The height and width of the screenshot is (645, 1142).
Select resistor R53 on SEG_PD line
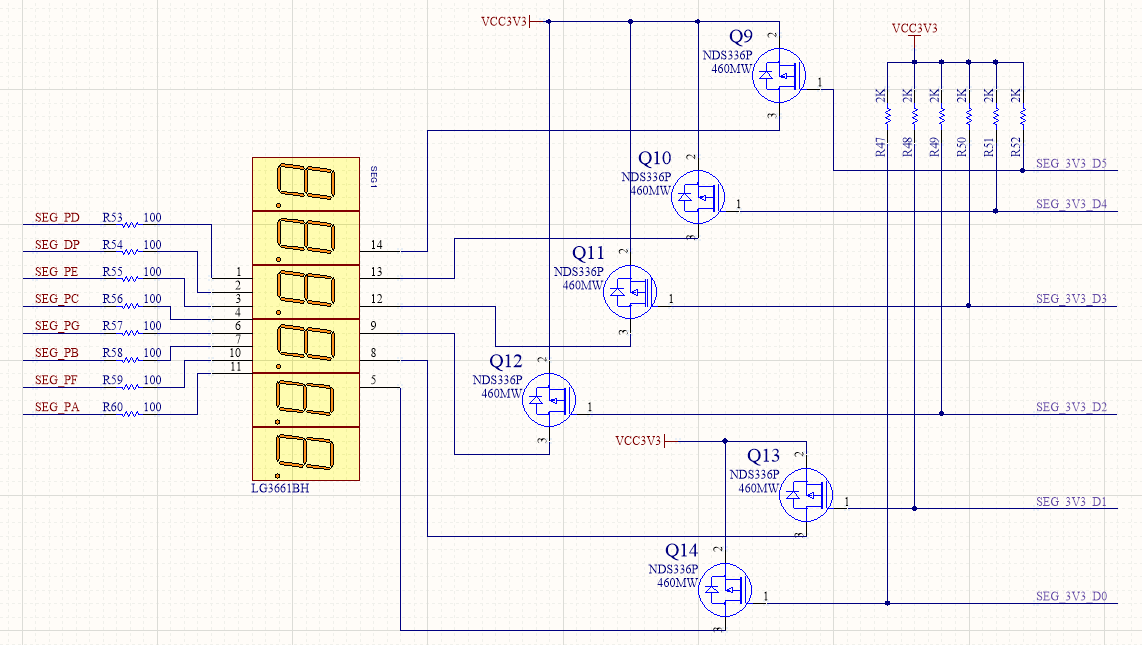pos(130,224)
